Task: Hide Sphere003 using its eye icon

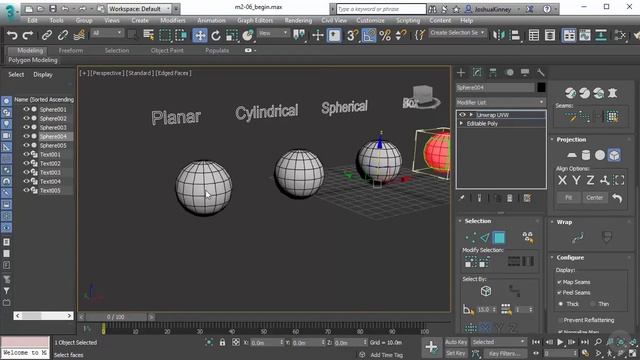Action: [x=26, y=127]
